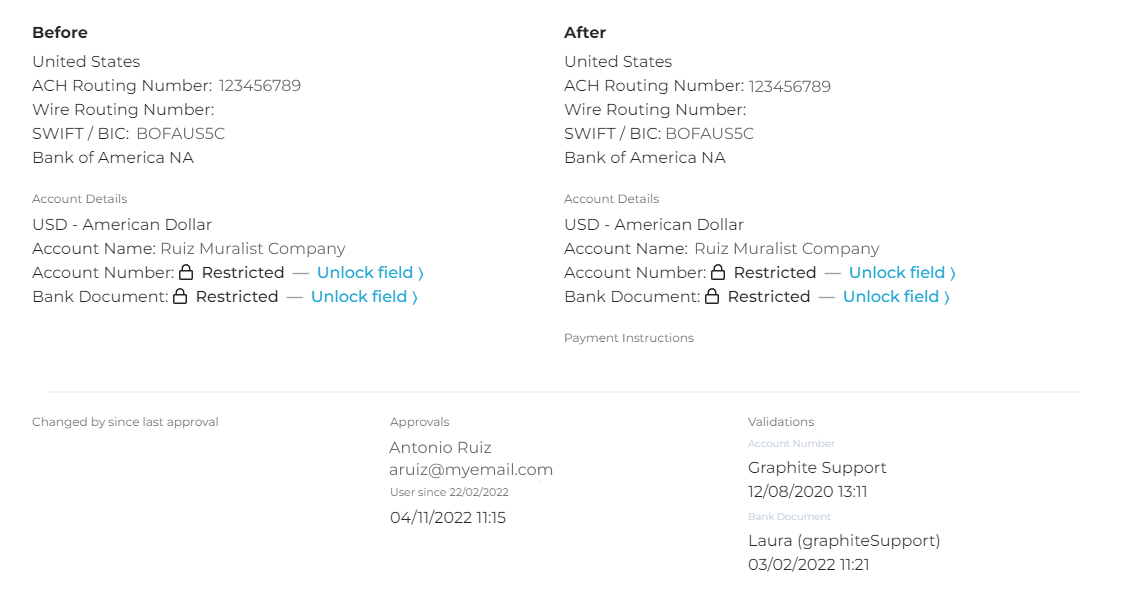Select ACH Routing Number value under Before
The image size is (1124, 597).
[260, 86]
